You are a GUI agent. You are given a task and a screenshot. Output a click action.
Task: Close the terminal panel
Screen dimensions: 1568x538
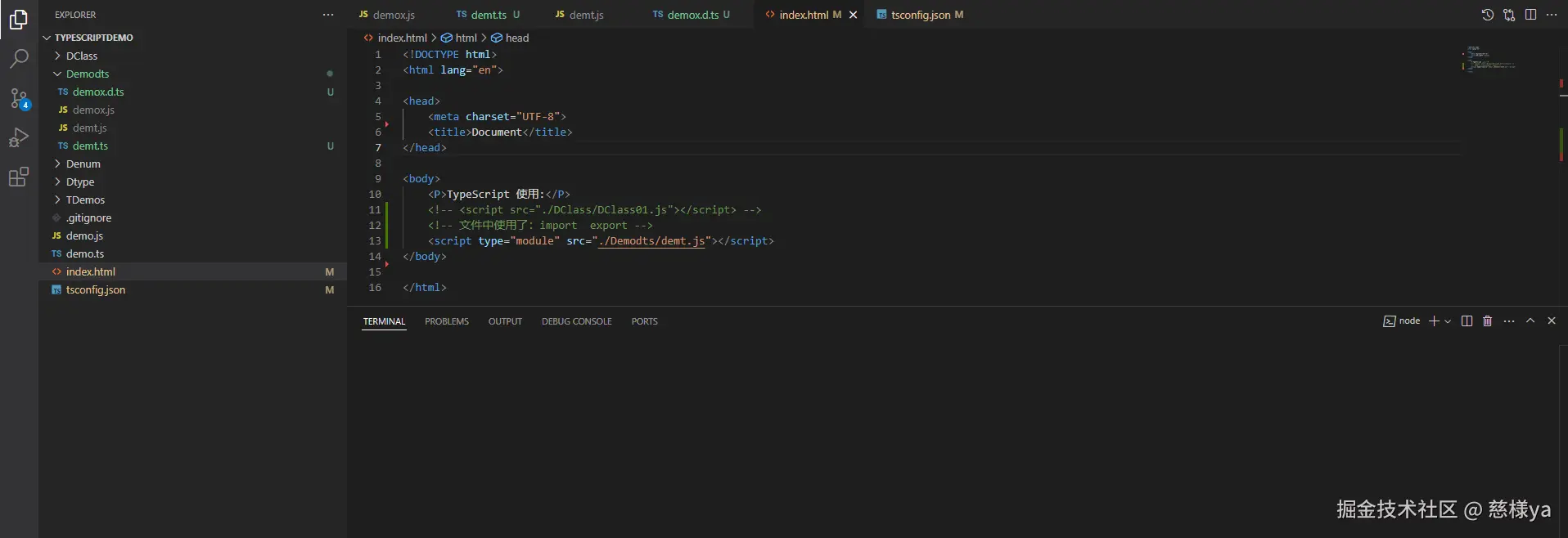pyautogui.click(x=1552, y=321)
